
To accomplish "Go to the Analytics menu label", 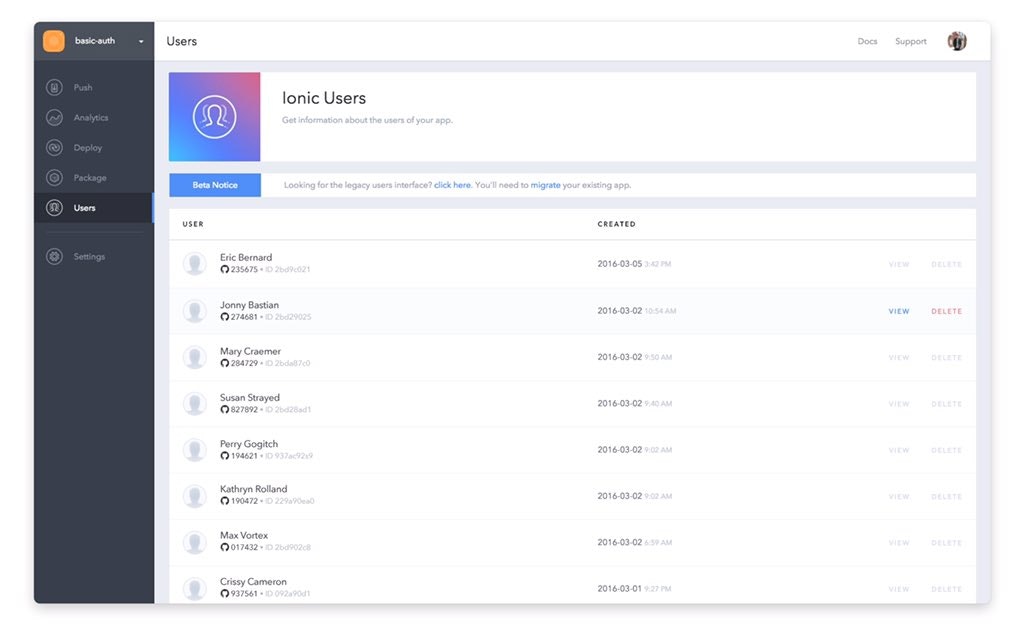I will [x=91, y=118].
